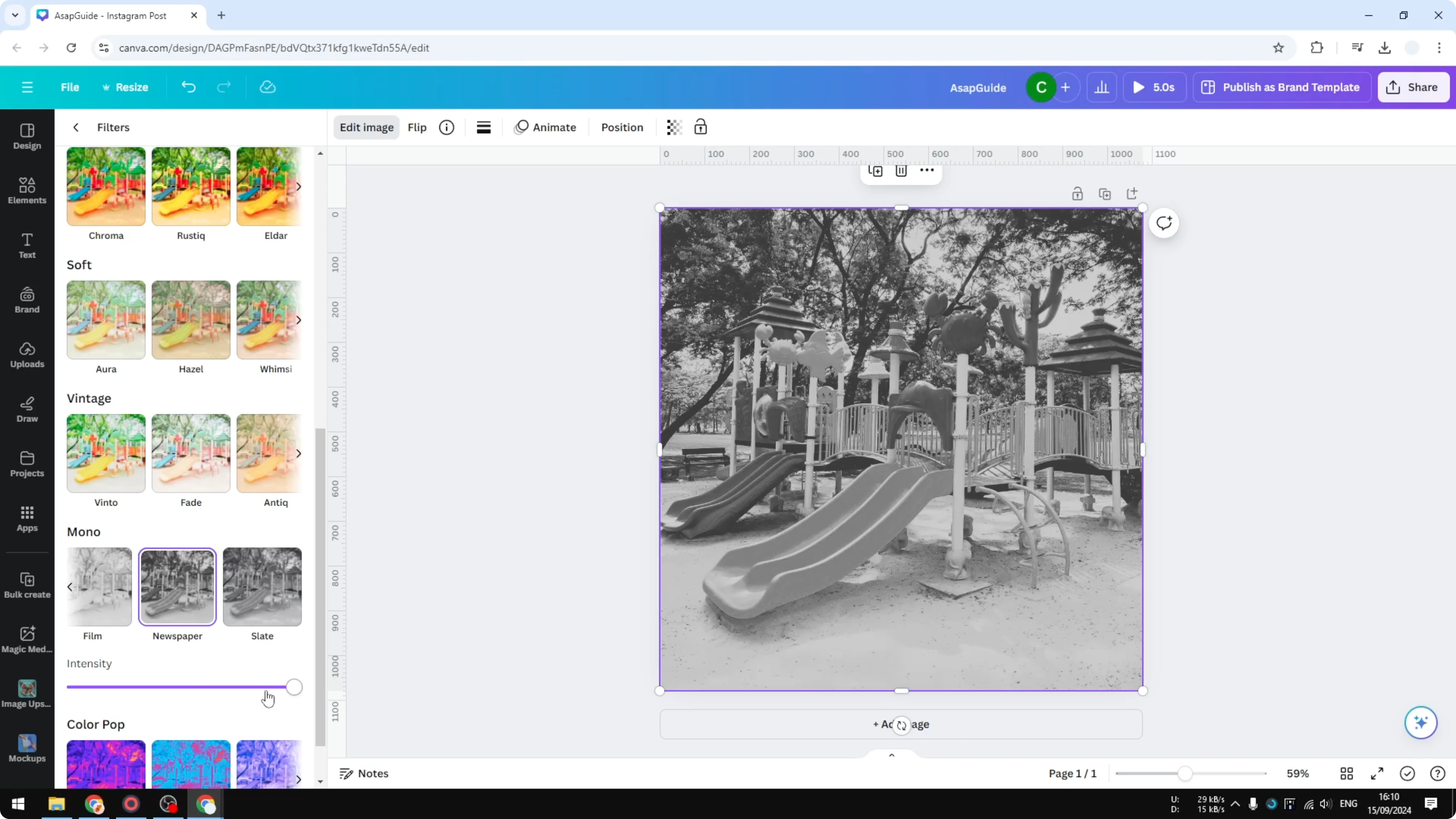The width and height of the screenshot is (1456, 819).
Task: Add a new page using top-right page icon
Action: point(1132,194)
